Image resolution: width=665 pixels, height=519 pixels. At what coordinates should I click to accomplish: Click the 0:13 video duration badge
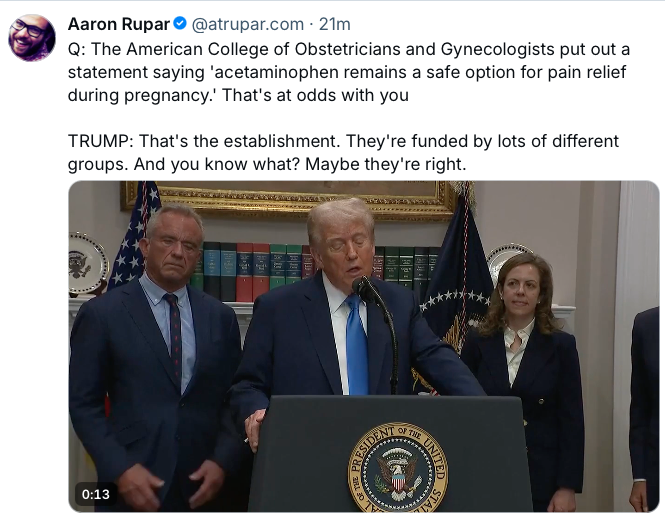(95, 494)
